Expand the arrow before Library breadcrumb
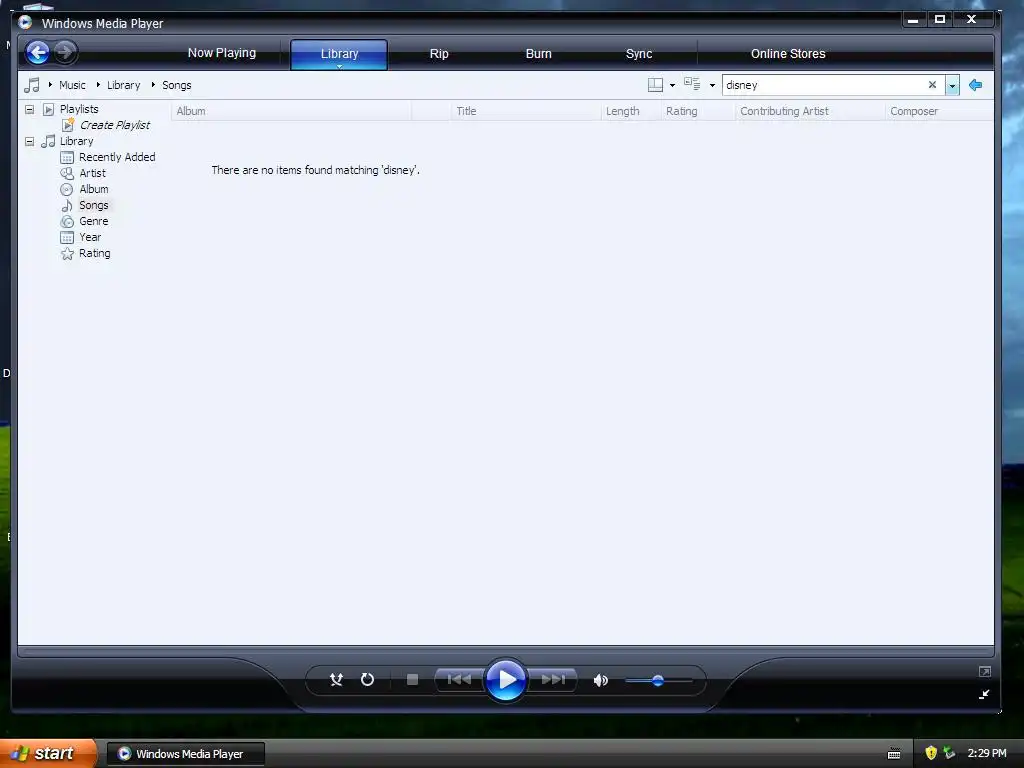Viewport: 1024px width, 768px height. pyautogui.click(x=98, y=85)
